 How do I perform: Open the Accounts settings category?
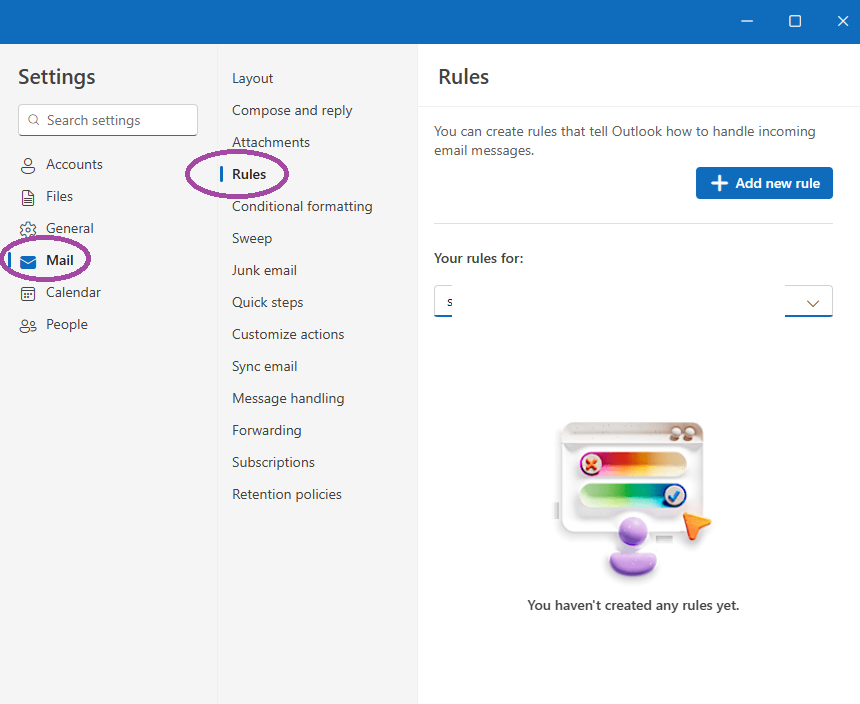(x=74, y=164)
